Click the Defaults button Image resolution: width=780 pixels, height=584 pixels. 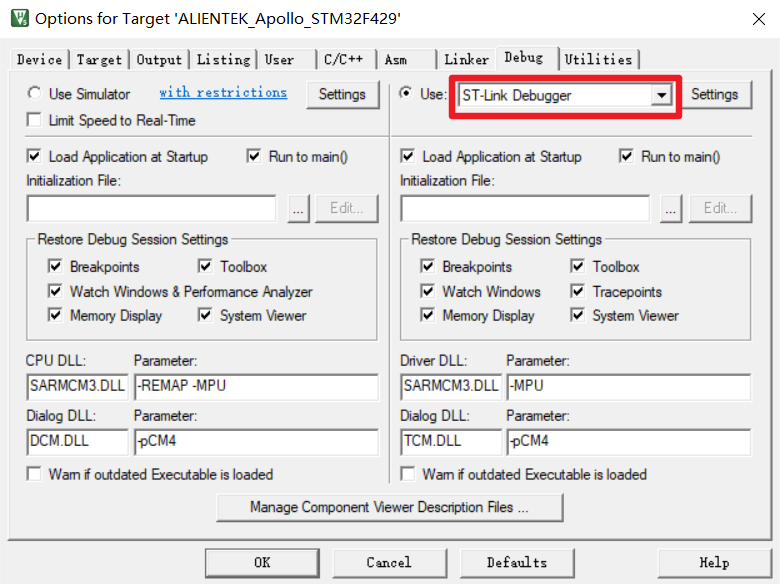[517, 563]
